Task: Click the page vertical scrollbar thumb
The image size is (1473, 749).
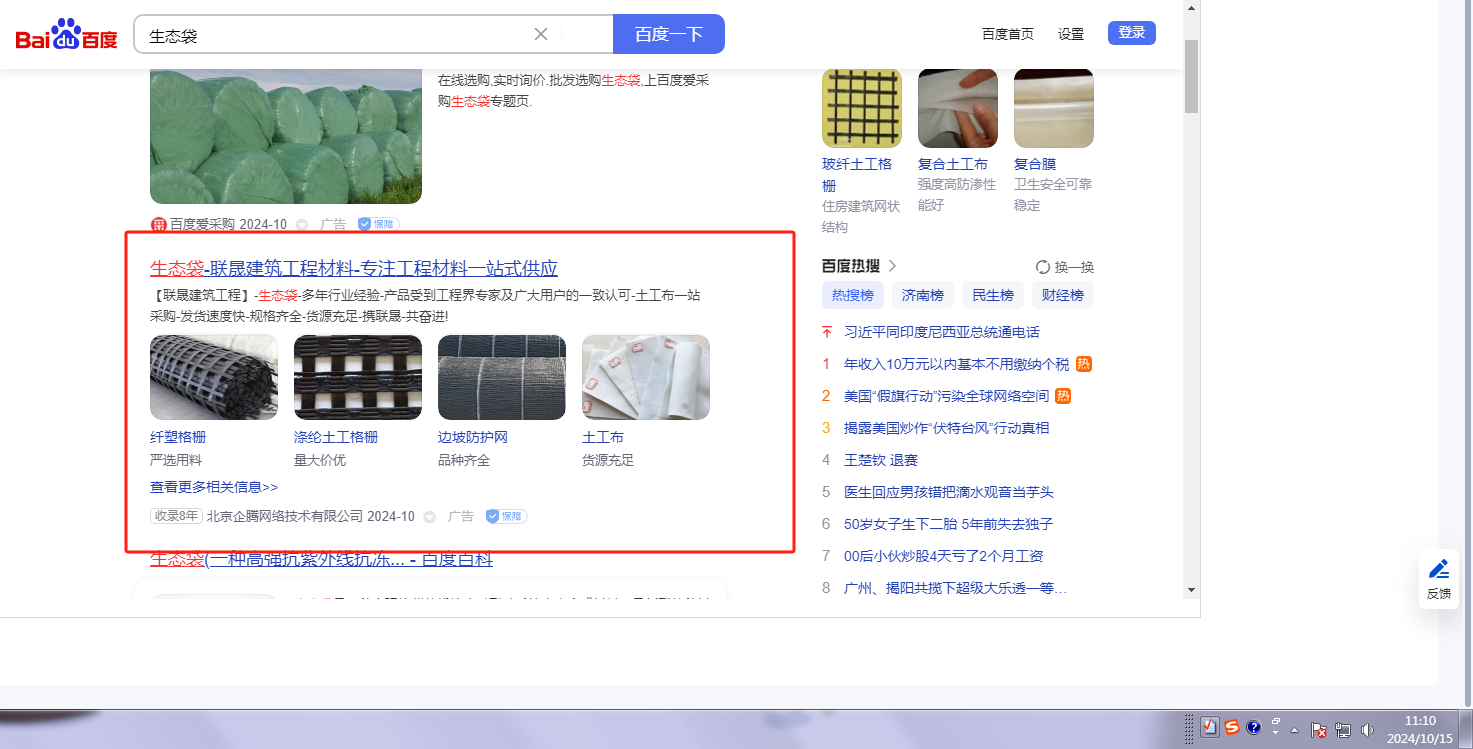Action: click(1191, 77)
